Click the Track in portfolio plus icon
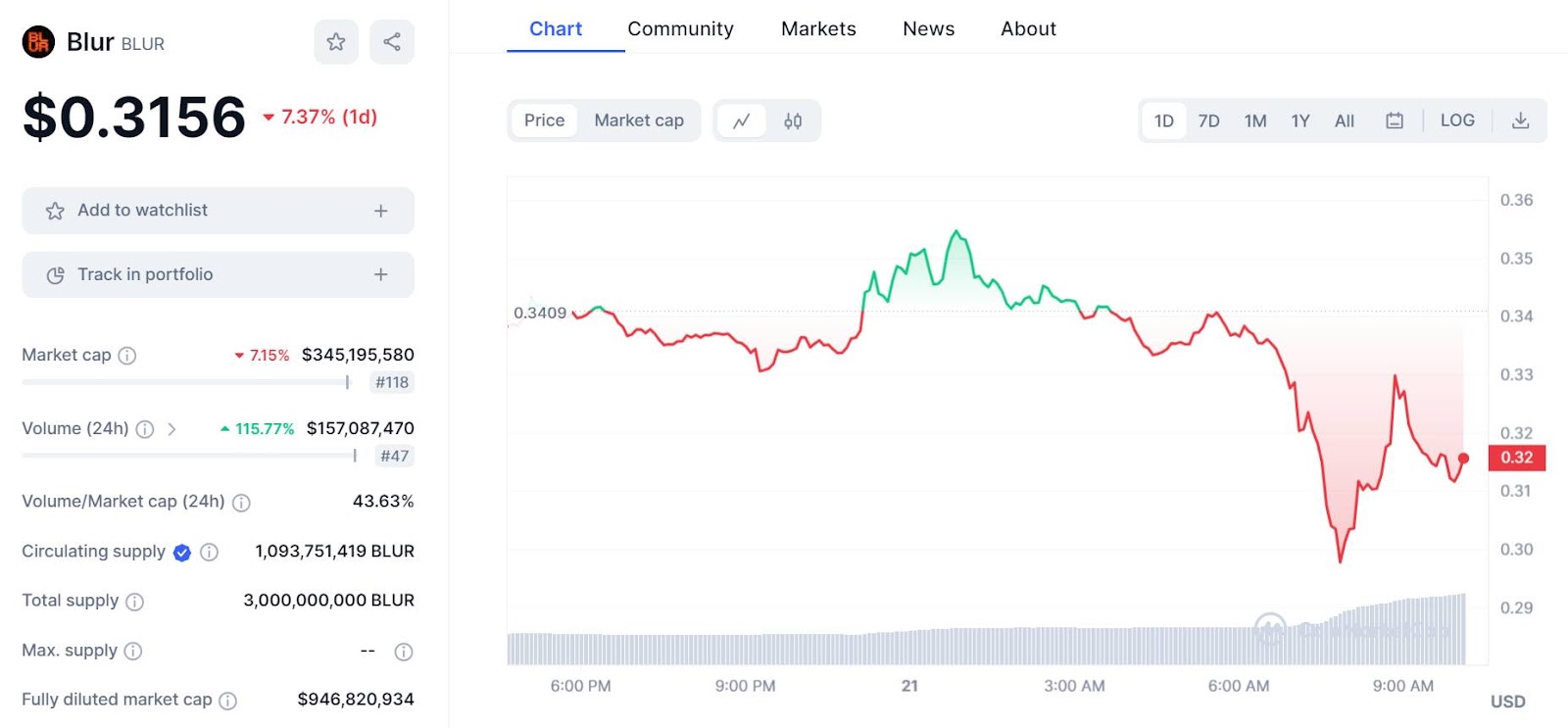This screenshot has height=728, width=1568. pyautogui.click(x=381, y=274)
